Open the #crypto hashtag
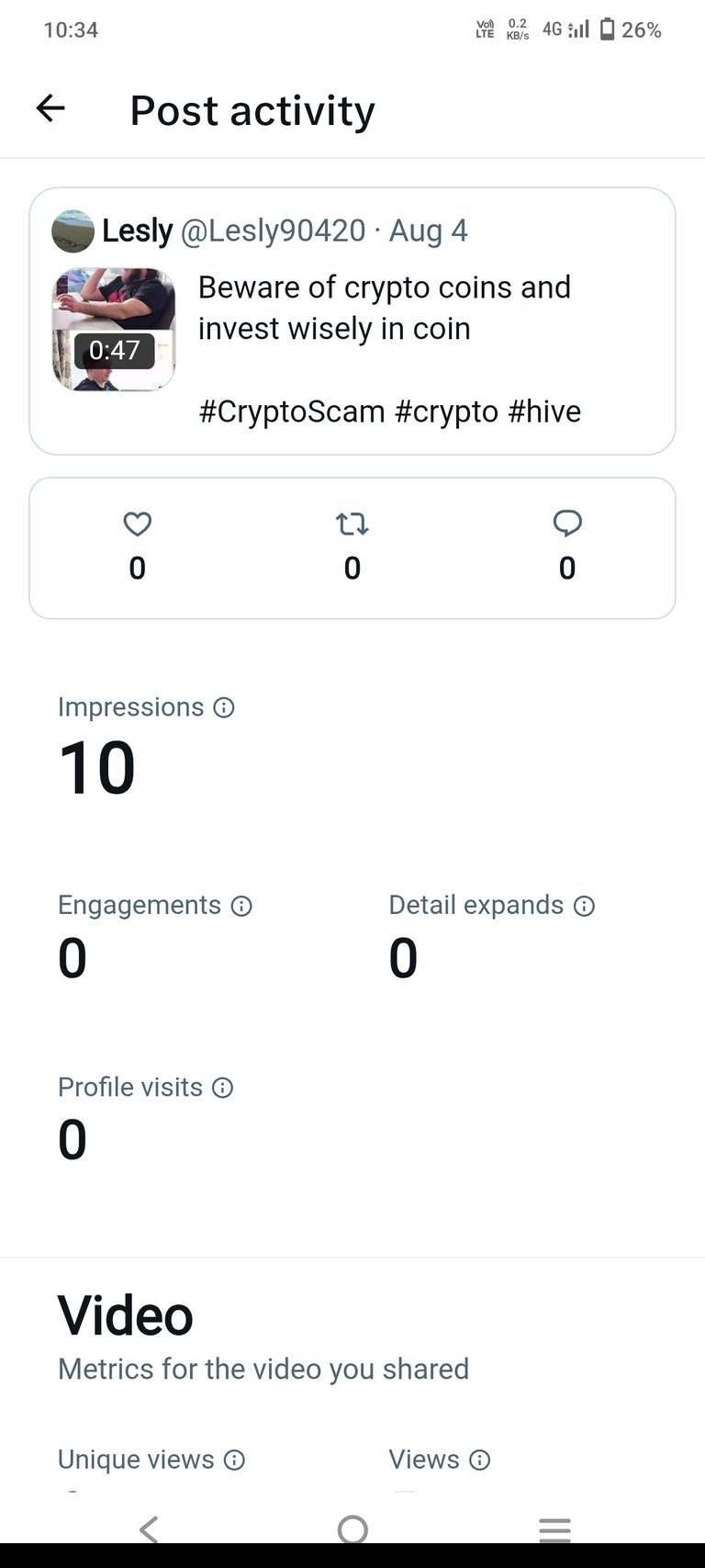 pyautogui.click(x=446, y=412)
